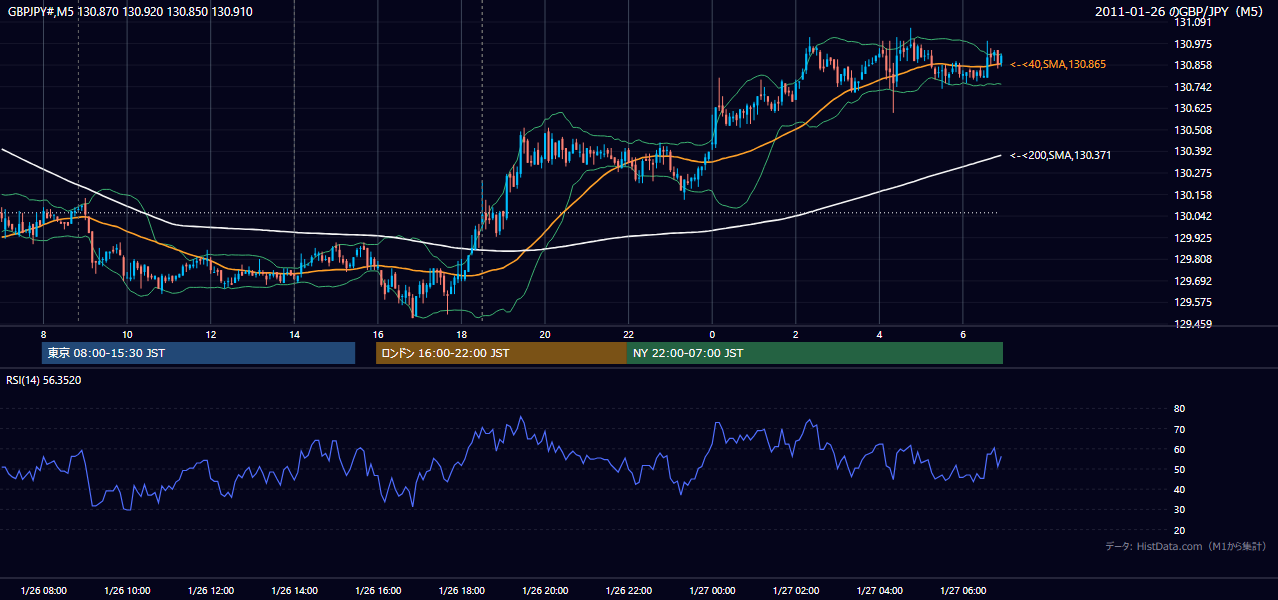Click price axis value 129.925
Image resolution: width=1278 pixels, height=600 pixels.
1192,238
